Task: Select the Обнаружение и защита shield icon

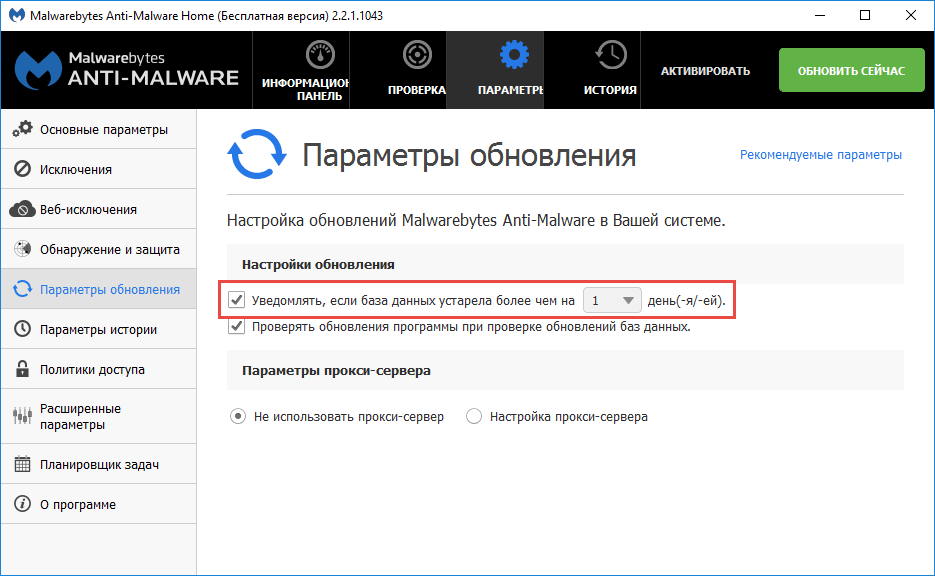Action: tap(22, 248)
